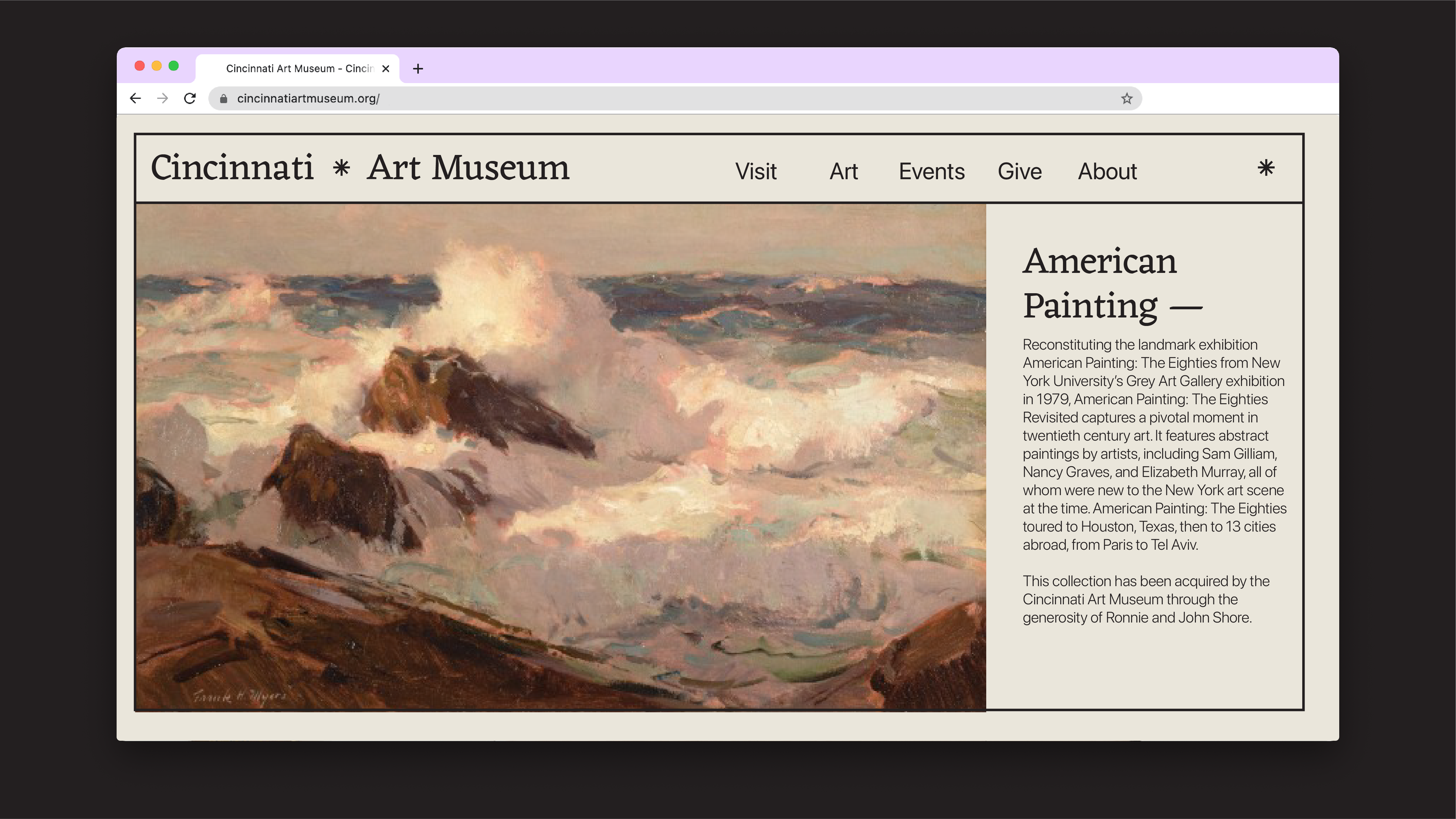Click the seascape painting image
Image resolution: width=1456 pixels, height=819 pixels.
click(561, 457)
